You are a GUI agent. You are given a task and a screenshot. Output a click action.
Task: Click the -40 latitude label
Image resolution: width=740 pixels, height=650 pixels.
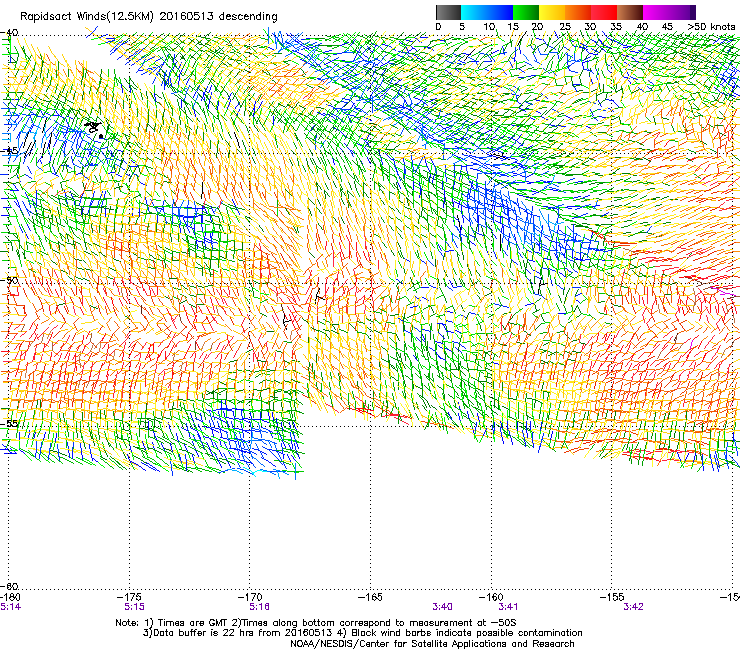(x=9, y=33)
